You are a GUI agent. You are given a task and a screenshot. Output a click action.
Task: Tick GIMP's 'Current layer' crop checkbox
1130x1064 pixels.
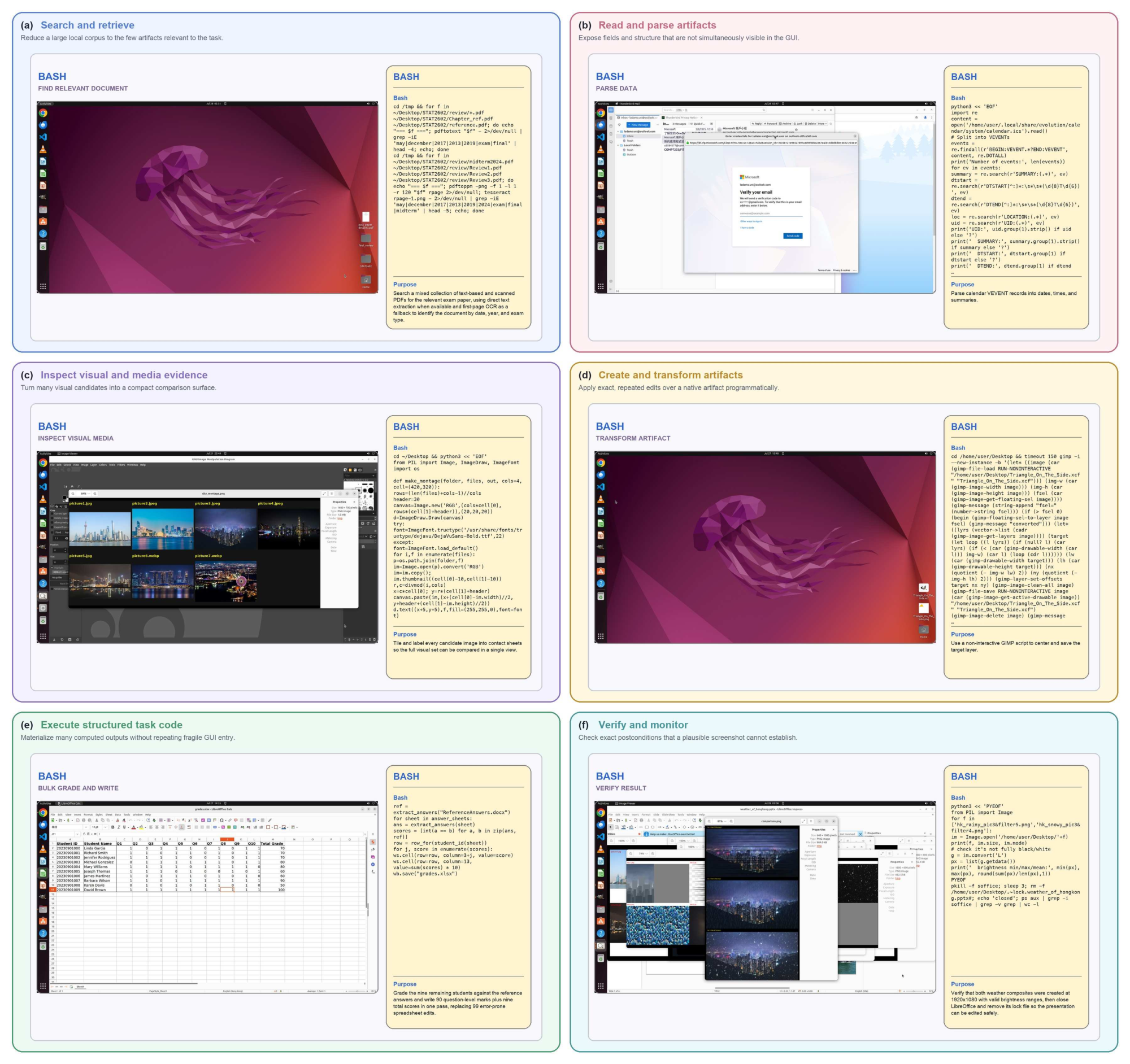53,514
